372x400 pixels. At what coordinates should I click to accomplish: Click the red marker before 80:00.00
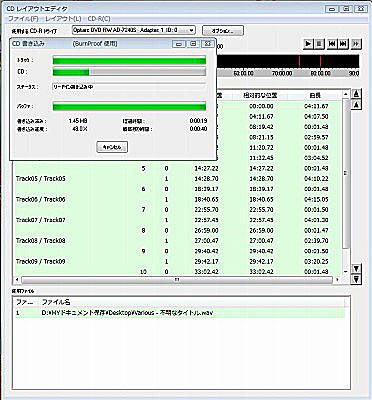tap(299, 62)
